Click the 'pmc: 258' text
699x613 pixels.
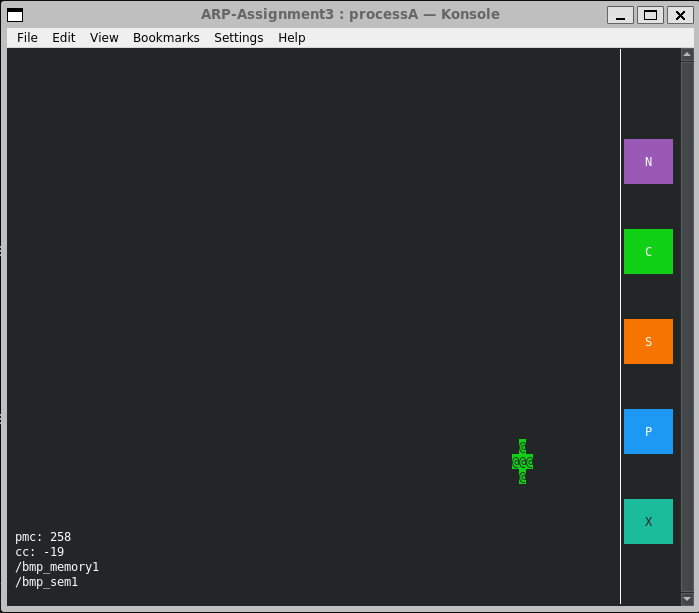(x=43, y=537)
